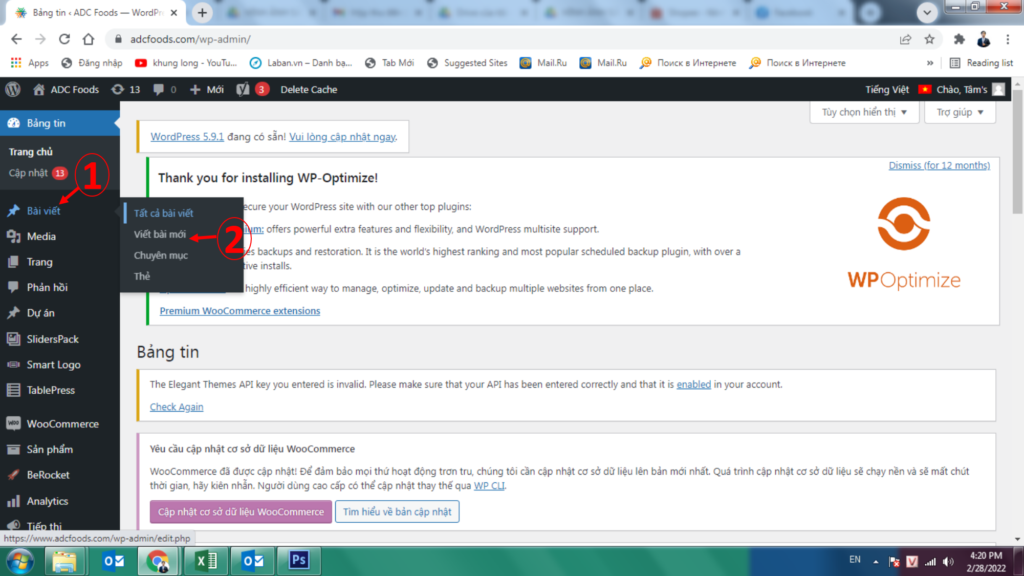The width and height of the screenshot is (1024, 576).
Task: Expand hidden bookmarks chevron
Action: tap(930, 63)
